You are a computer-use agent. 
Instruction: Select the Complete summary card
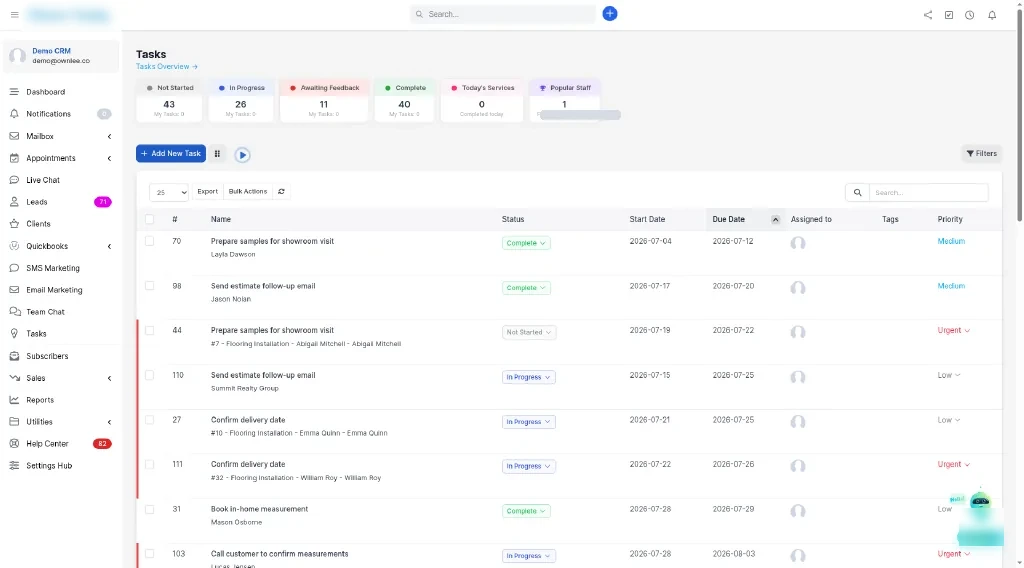(x=404, y=101)
